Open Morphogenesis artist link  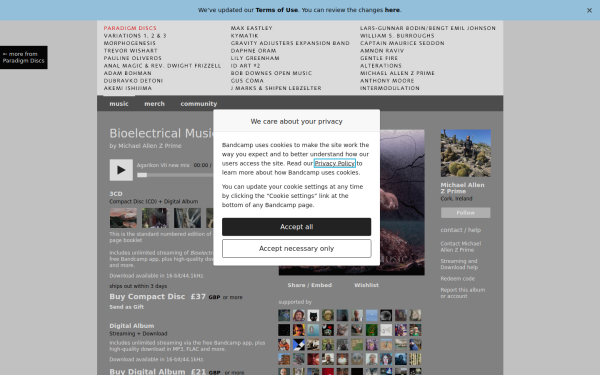coord(130,43)
